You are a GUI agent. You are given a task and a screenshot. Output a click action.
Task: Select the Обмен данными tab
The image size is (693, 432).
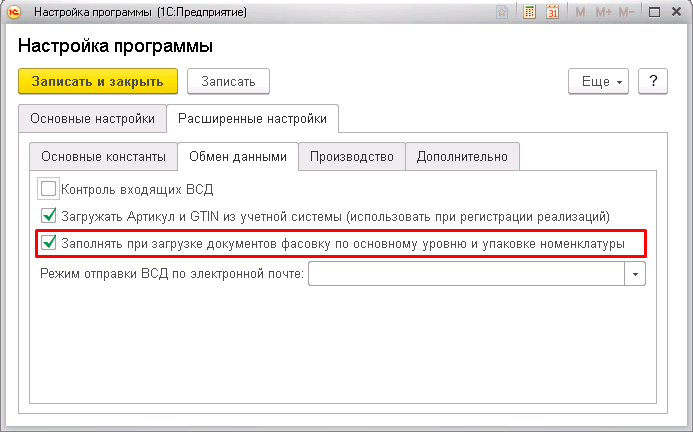(x=238, y=157)
